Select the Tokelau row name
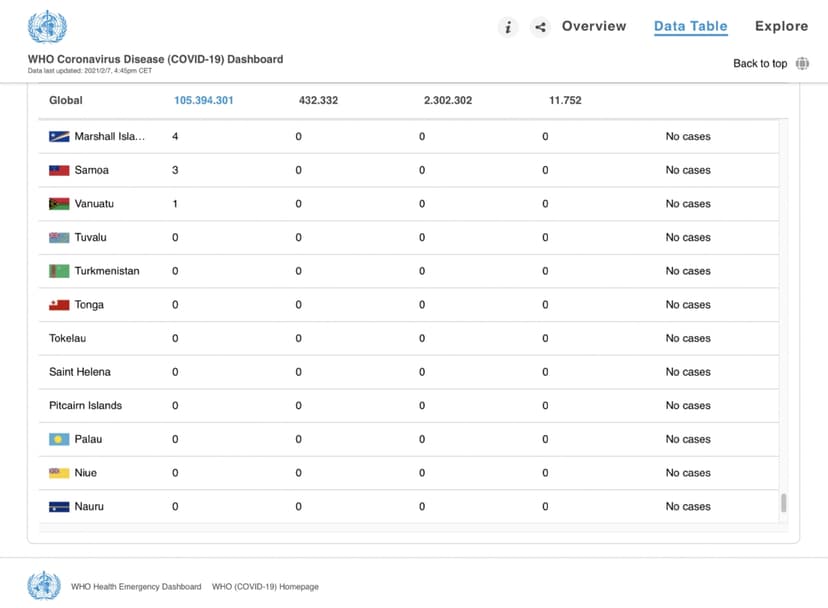The width and height of the screenshot is (828, 608). (x=67, y=338)
